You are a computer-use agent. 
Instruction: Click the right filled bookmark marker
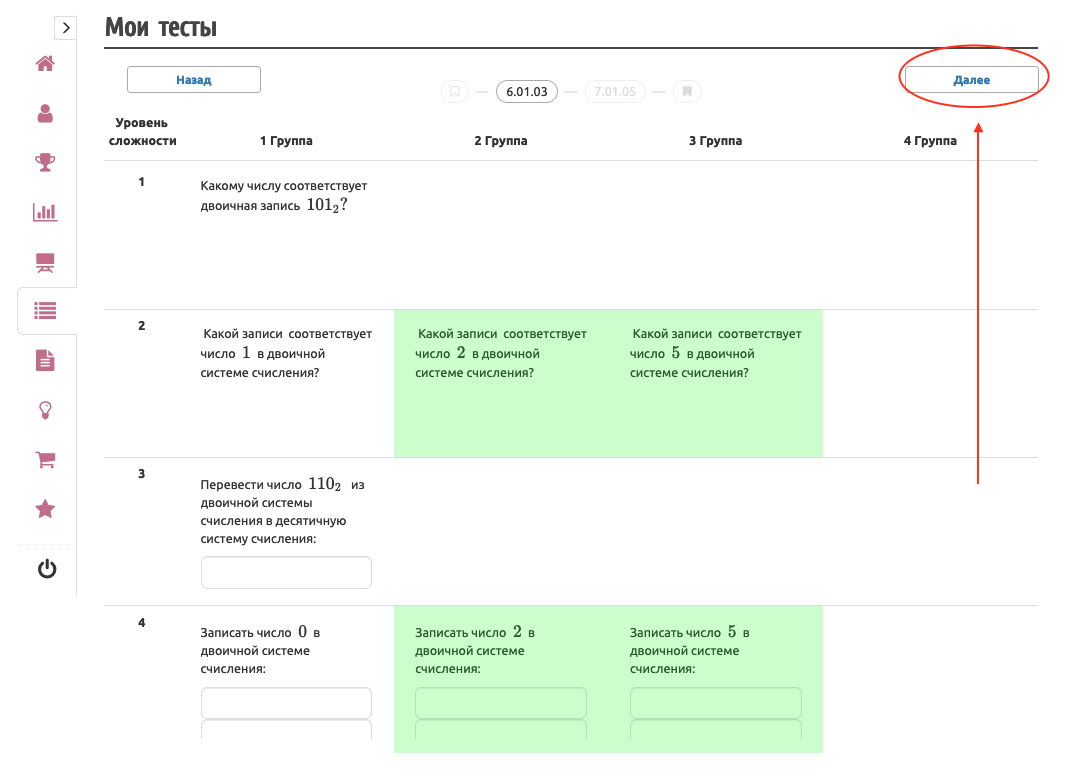(x=687, y=91)
